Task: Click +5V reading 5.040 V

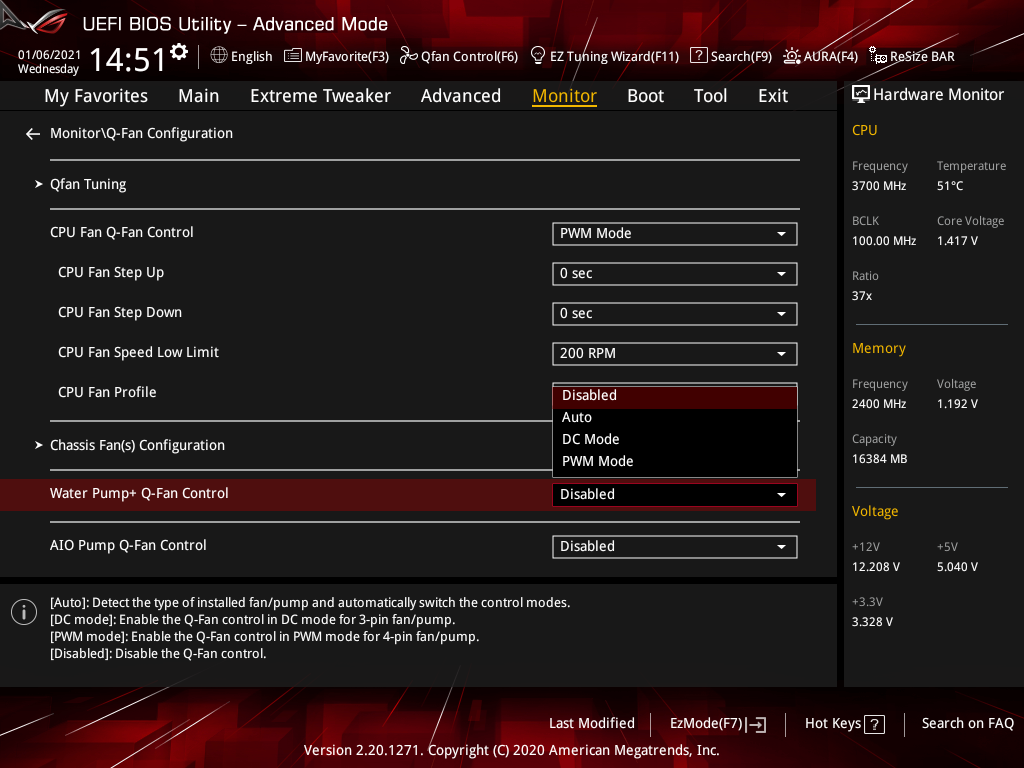Action: [x=957, y=567]
